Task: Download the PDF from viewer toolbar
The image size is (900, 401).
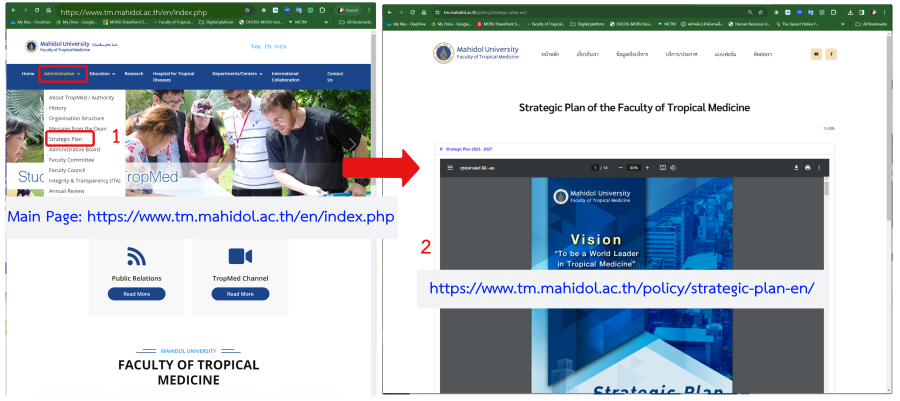Action: [796, 168]
